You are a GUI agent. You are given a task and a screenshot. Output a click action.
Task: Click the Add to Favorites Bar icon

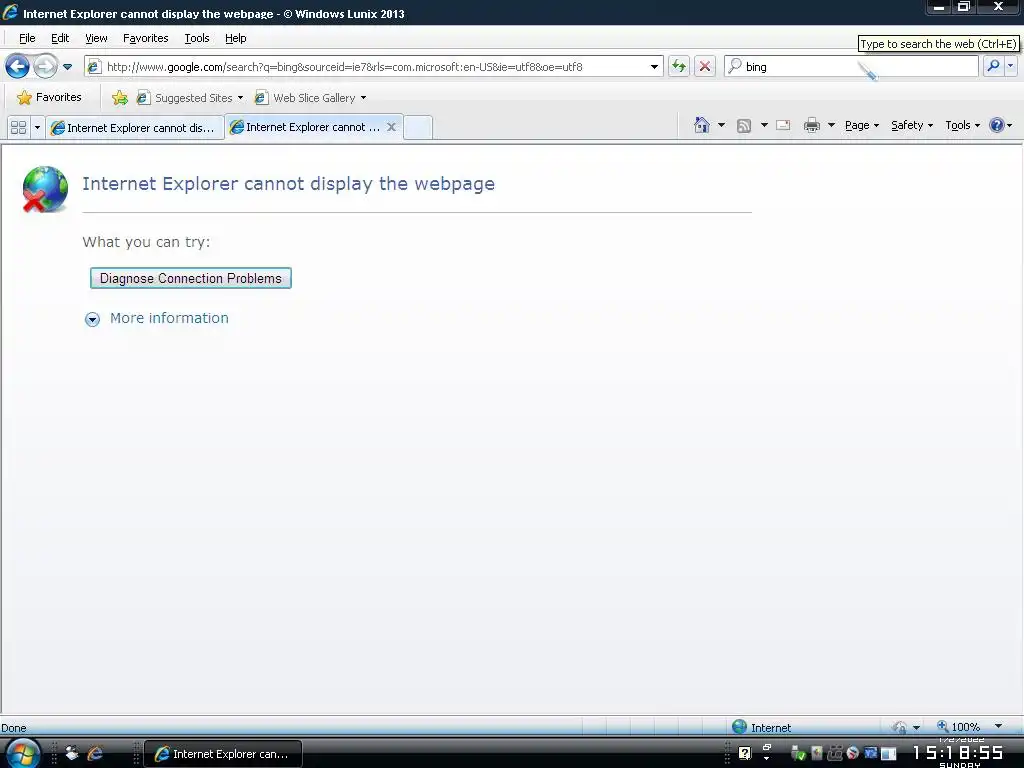[120, 98]
